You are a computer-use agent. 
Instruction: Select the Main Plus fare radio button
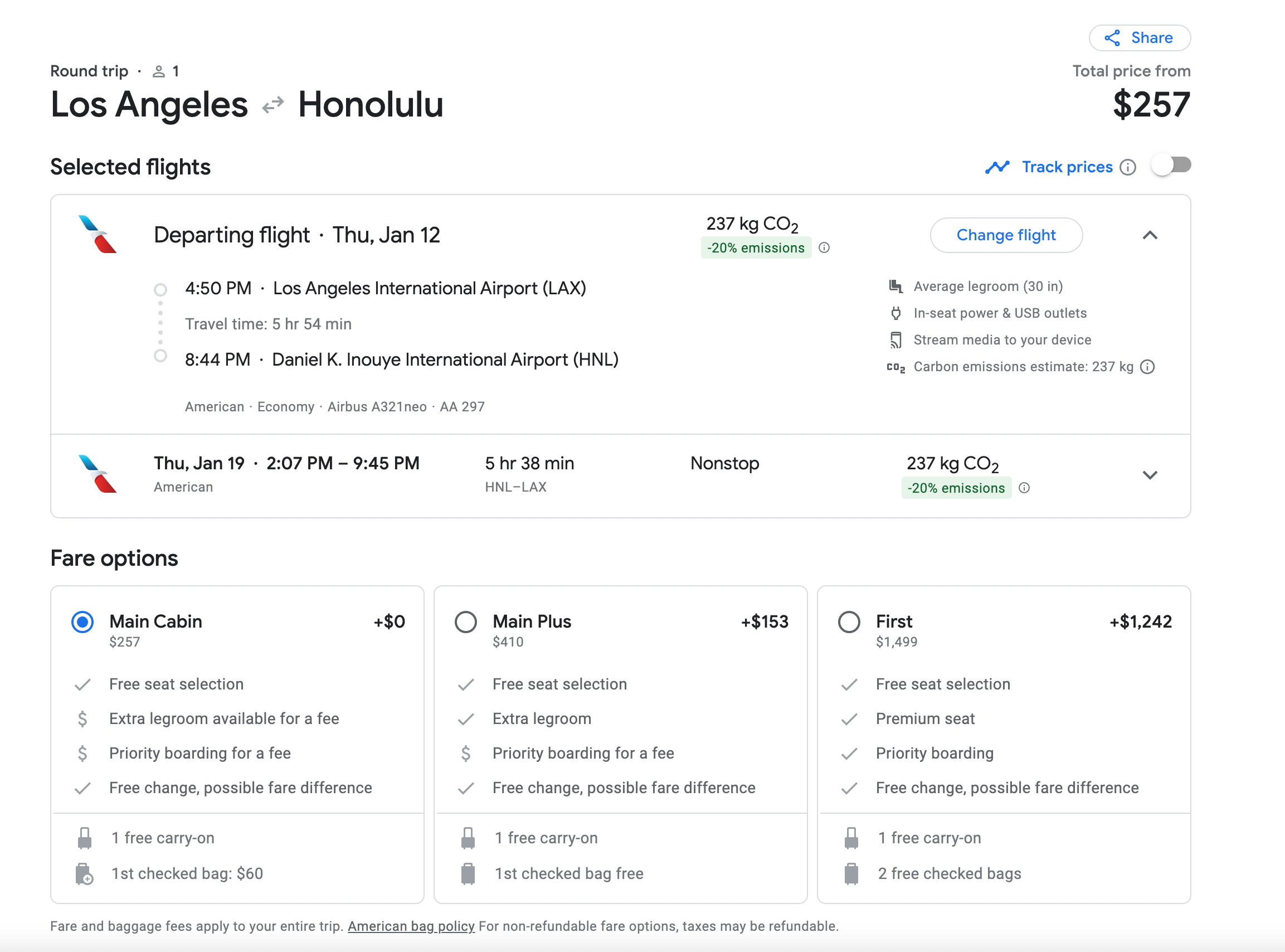[465, 622]
